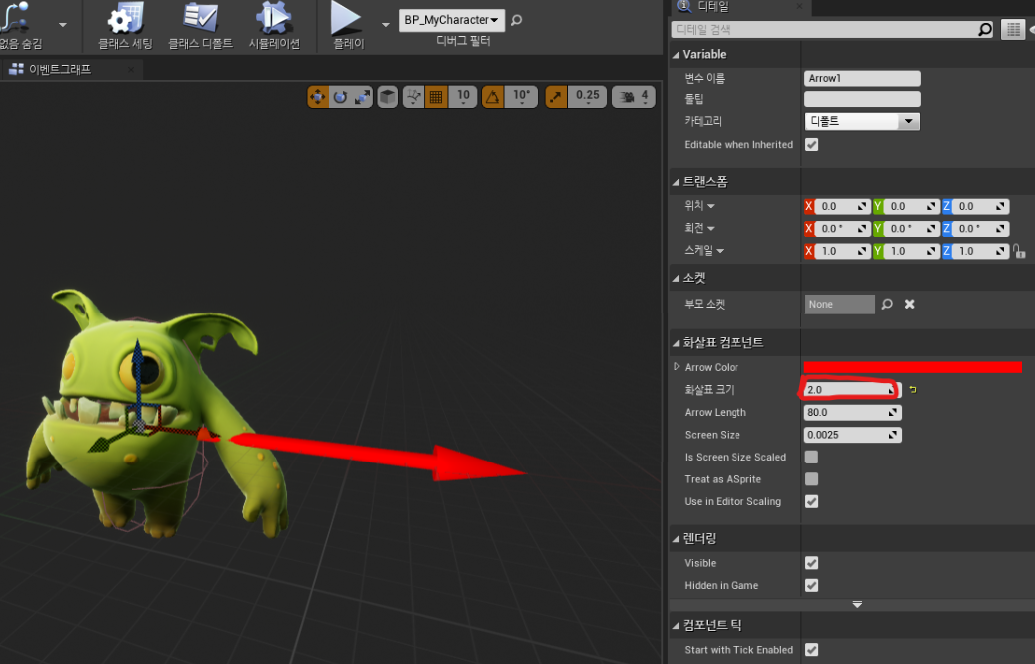Click magnifier icon next to debug filter
Viewport: 1035px width, 664px height.
click(517, 20)
